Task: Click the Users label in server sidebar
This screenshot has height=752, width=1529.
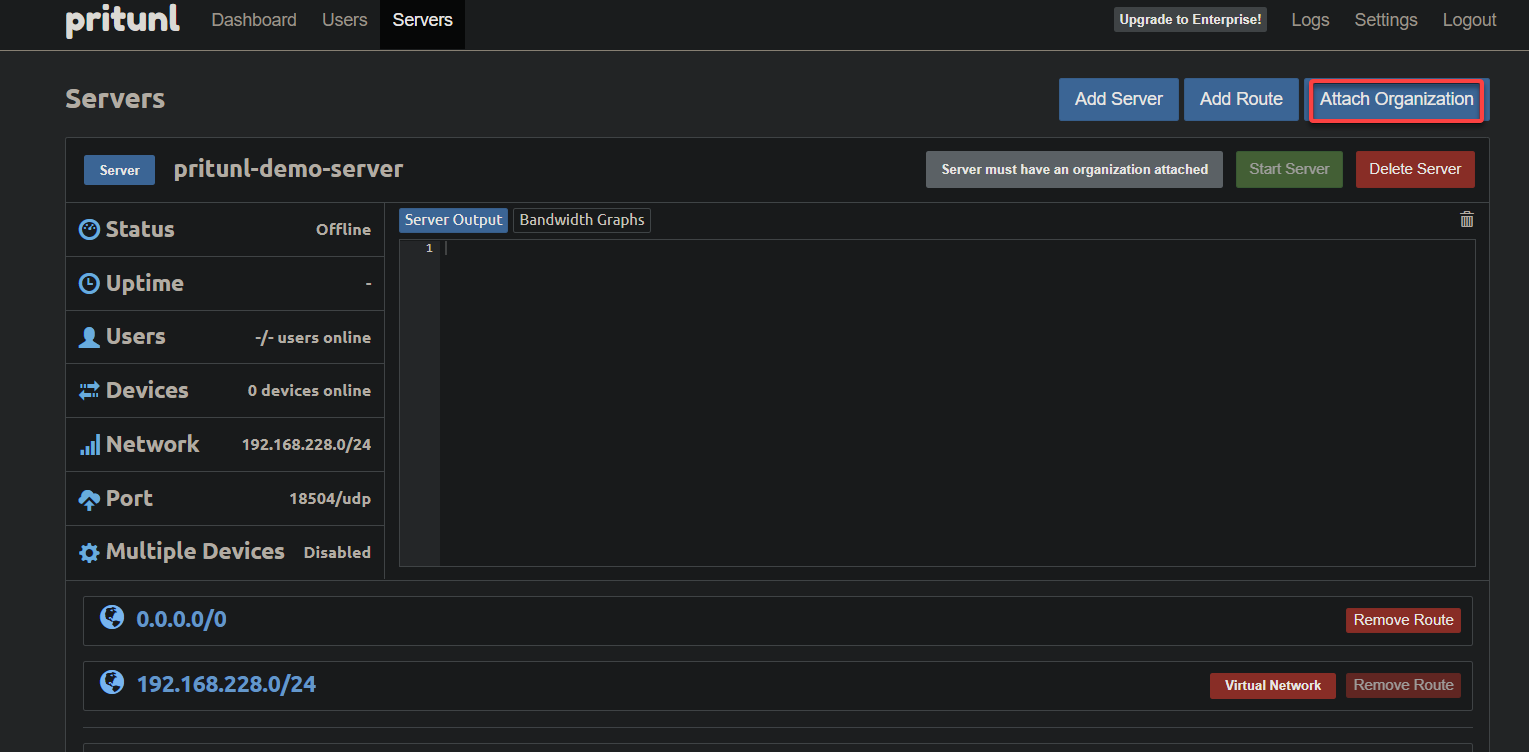Action: pos(136,336)
